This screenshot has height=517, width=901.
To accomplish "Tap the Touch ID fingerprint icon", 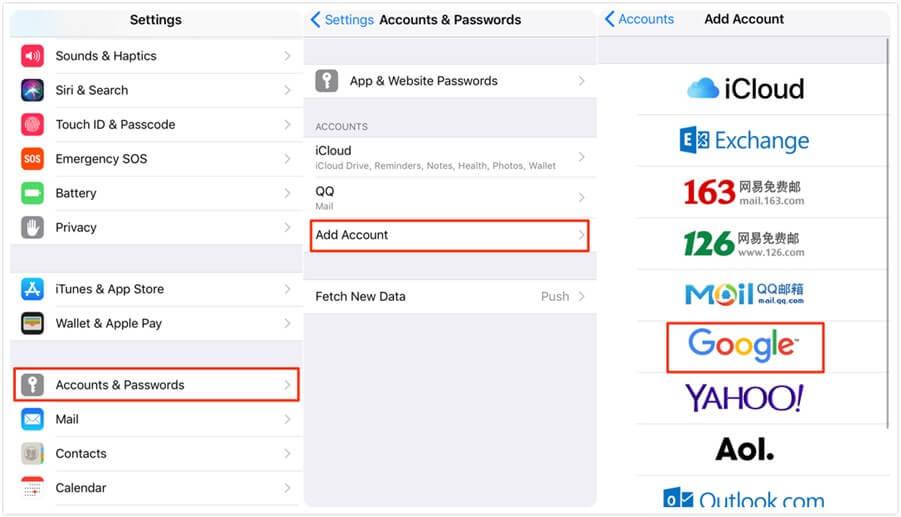I will point(33,125).
